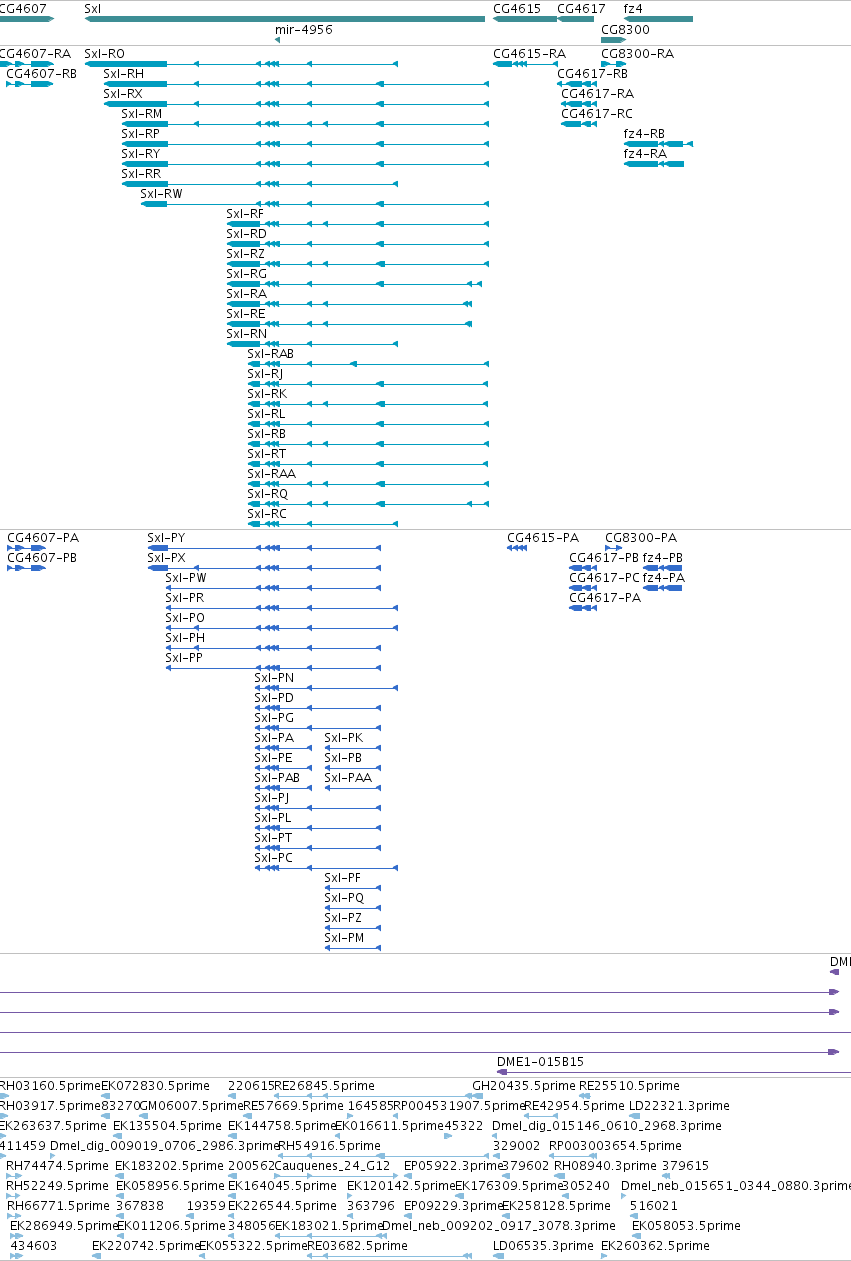Click label EK058053.5prime
851x1261 pixels.
686,1226
